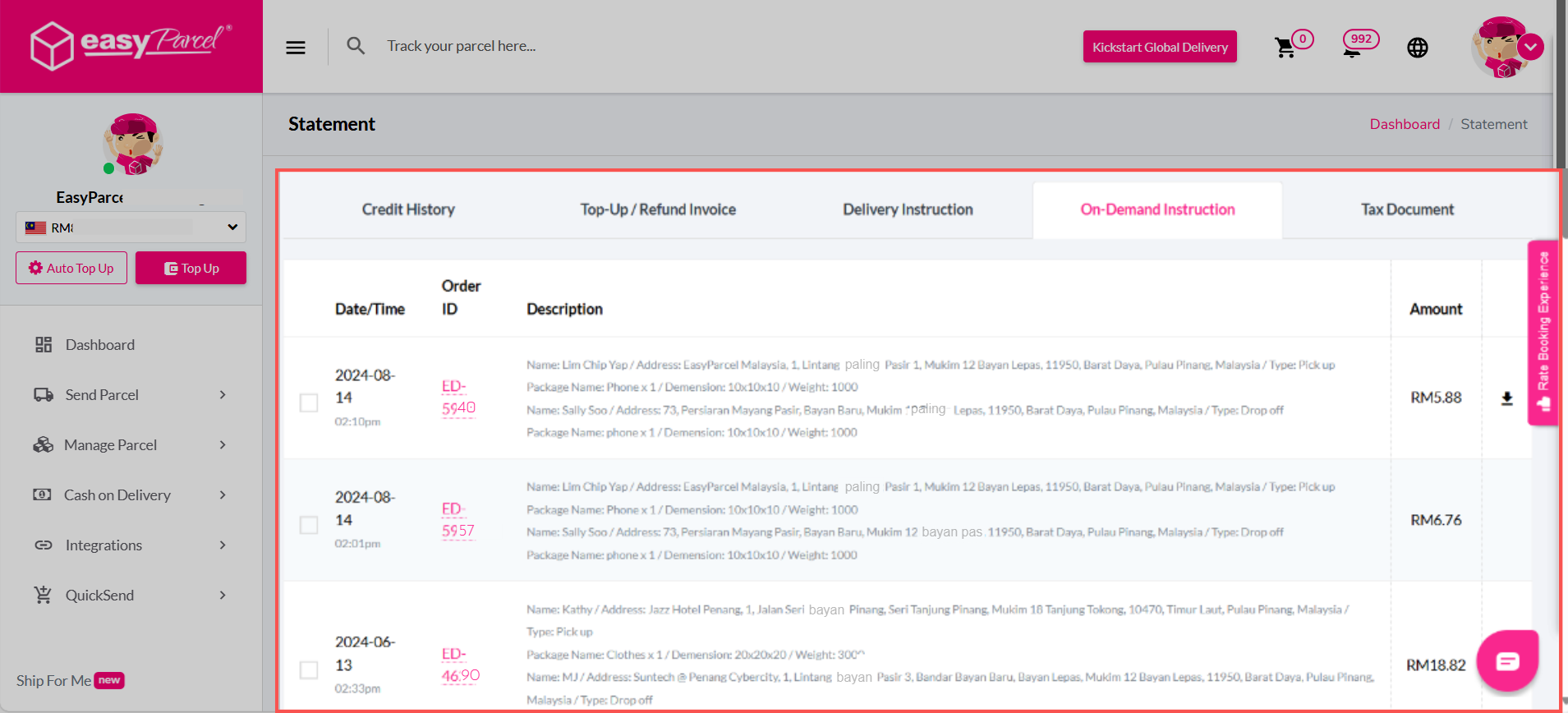Click the Statement page title

[x=331, y=124]
